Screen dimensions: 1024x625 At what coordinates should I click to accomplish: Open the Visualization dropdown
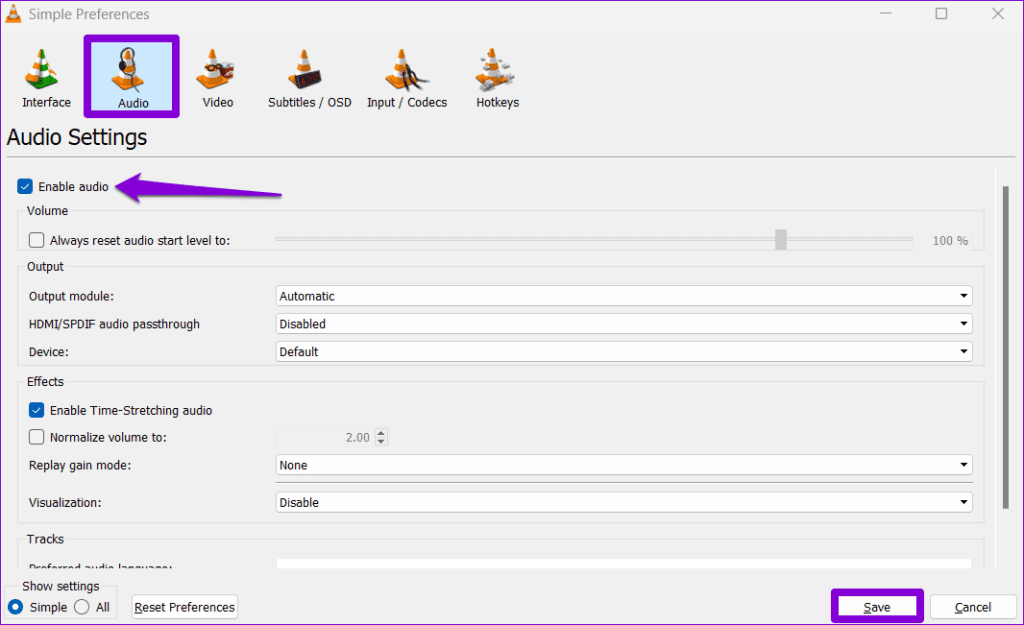pos(962,502)
